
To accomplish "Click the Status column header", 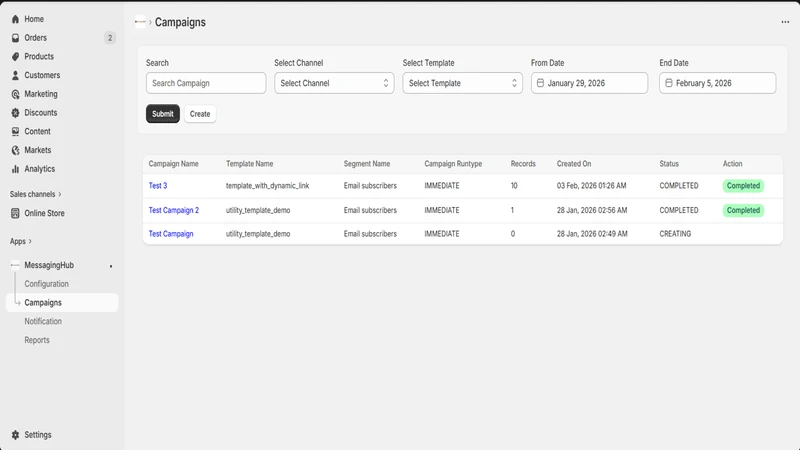I will pos(669,164).
